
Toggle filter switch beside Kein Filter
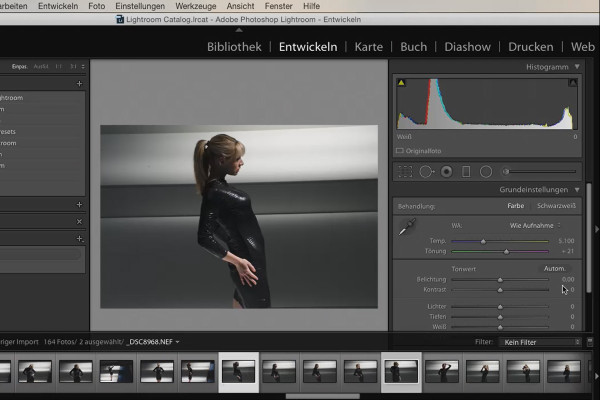pyautogui.click(x=590, y=341)
